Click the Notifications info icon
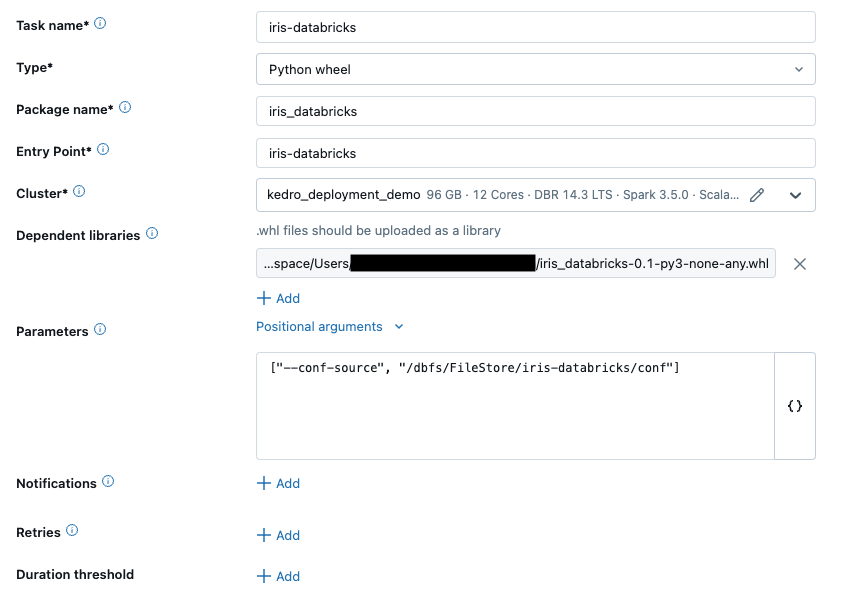Image resolution: width=868 pixels, height=596 pixels. tap(106, 482)
